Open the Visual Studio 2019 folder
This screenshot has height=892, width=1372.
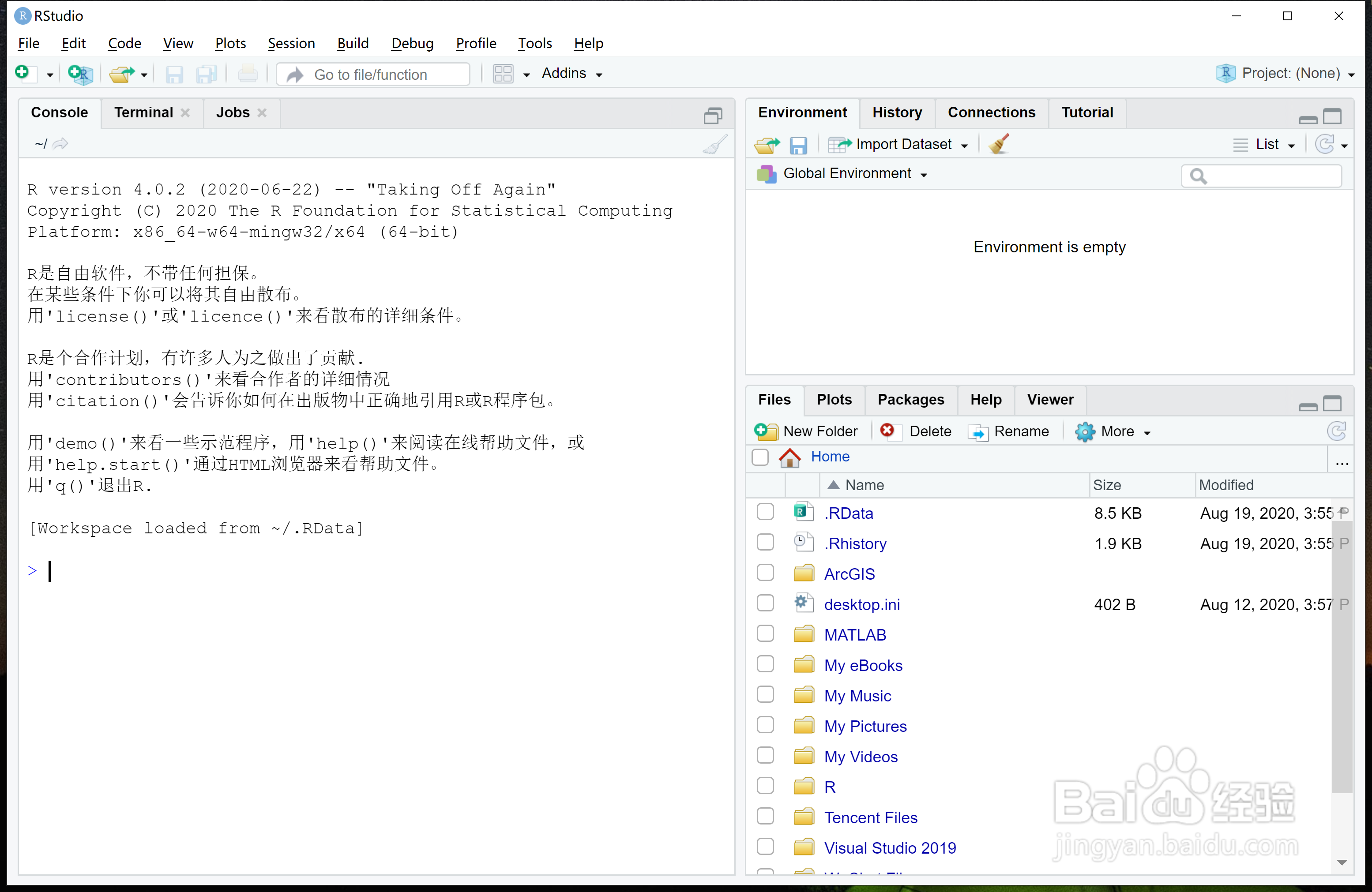point(890,848)
